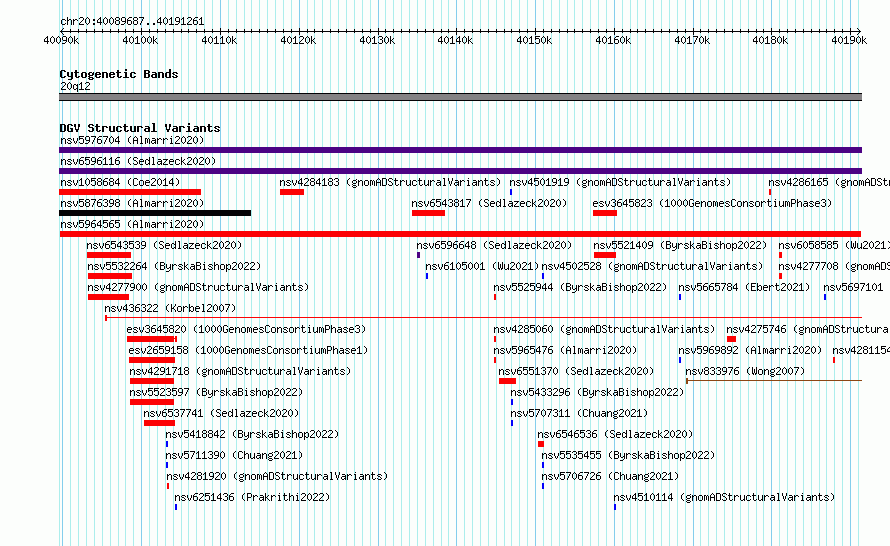Select nsv6596648 (Sedlazeck2020) label
Screen dimensions: 890x546
pos(494,245)
